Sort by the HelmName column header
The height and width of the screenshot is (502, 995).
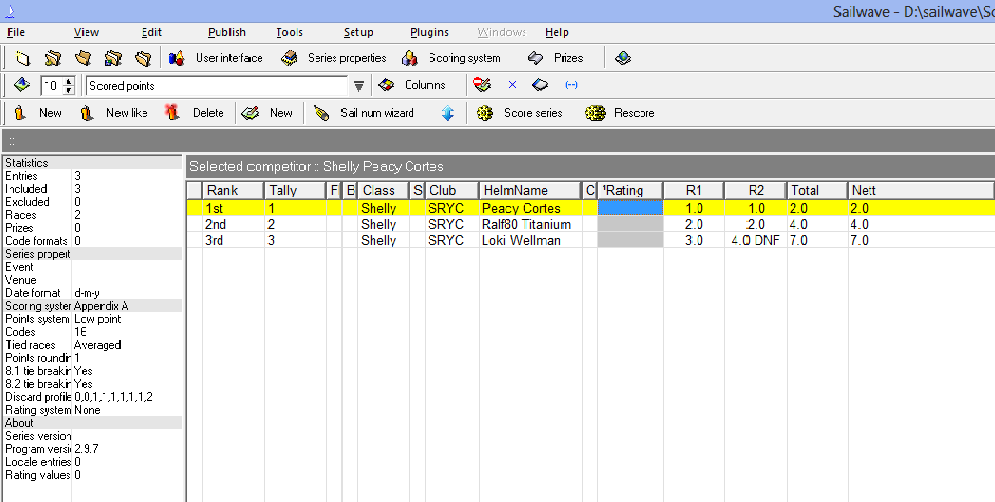click(x=529, y=190)
